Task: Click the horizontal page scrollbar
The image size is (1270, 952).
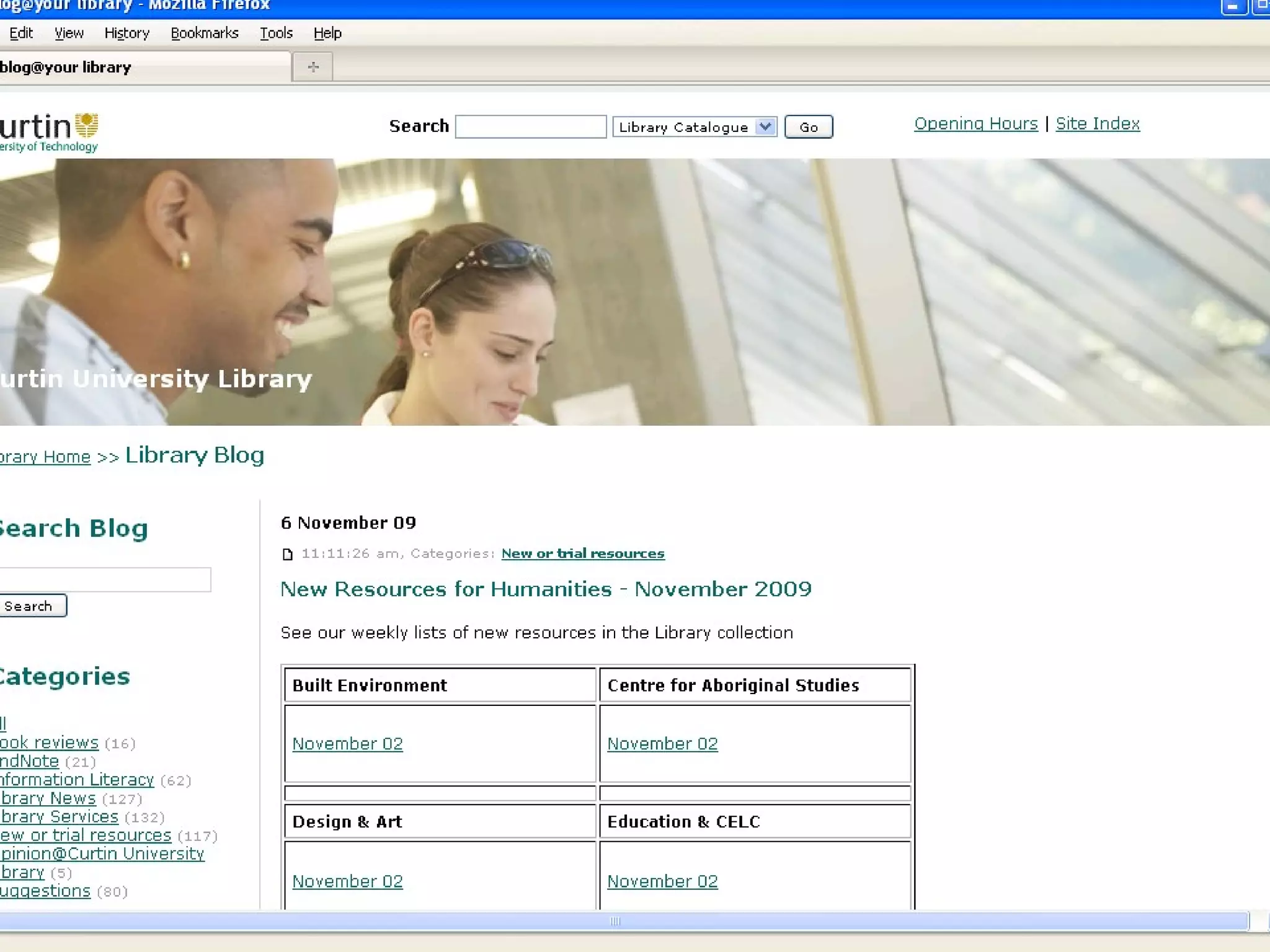Action: click(x=614, y=921)
